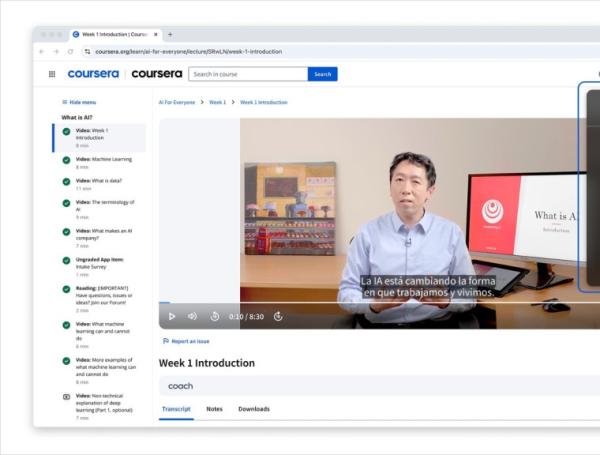600x455 pixels.
Task: Rewind video ten seconds
Action: click(217, 316)
